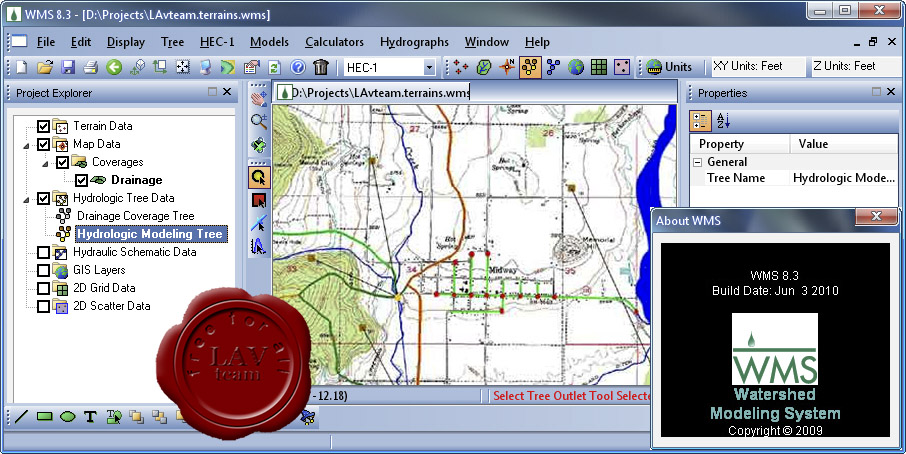Open a project with the folder icon
The width and height of the screenshot is (906, 454).
pos(44,67)
